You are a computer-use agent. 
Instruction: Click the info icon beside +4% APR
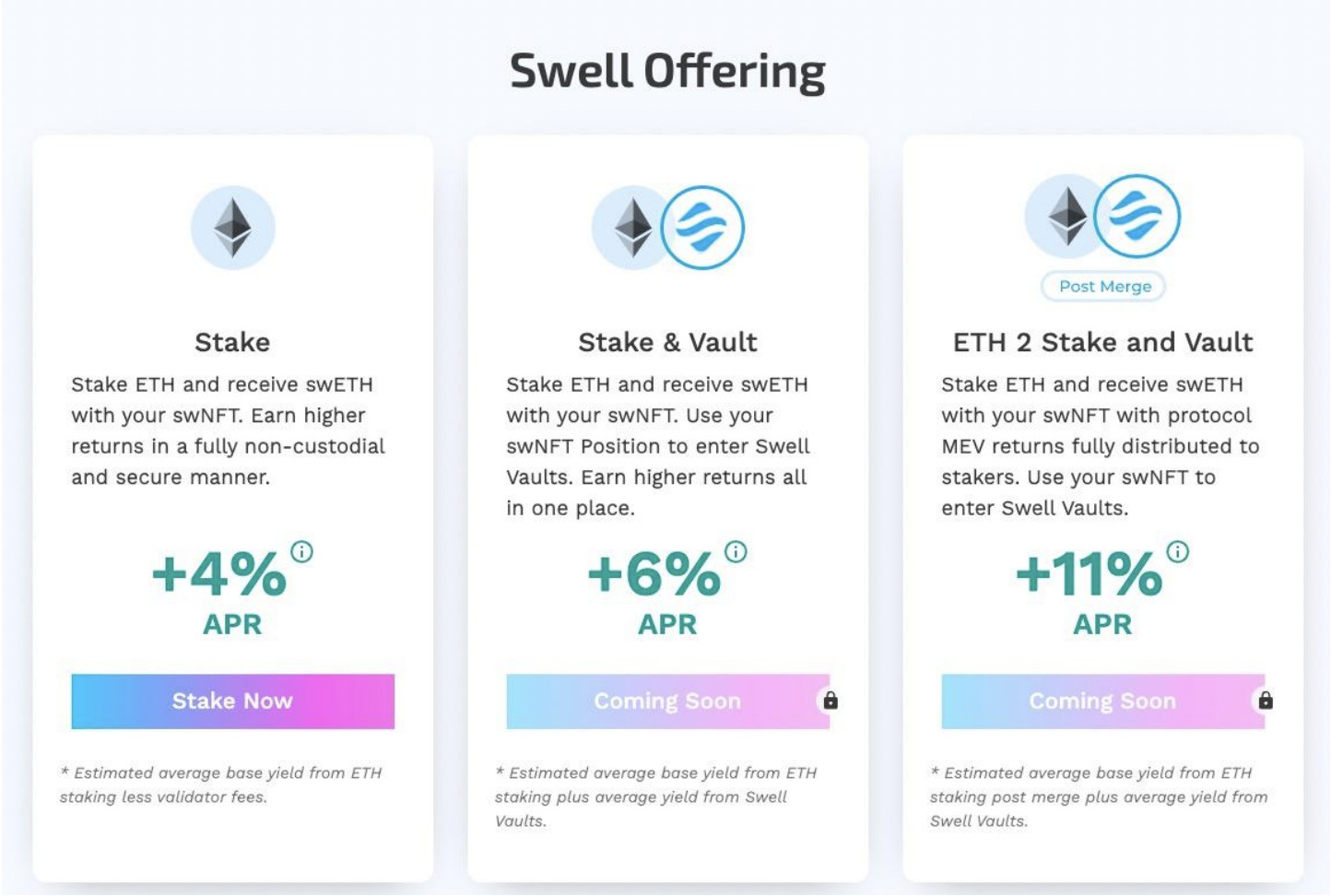pos(301,552)
